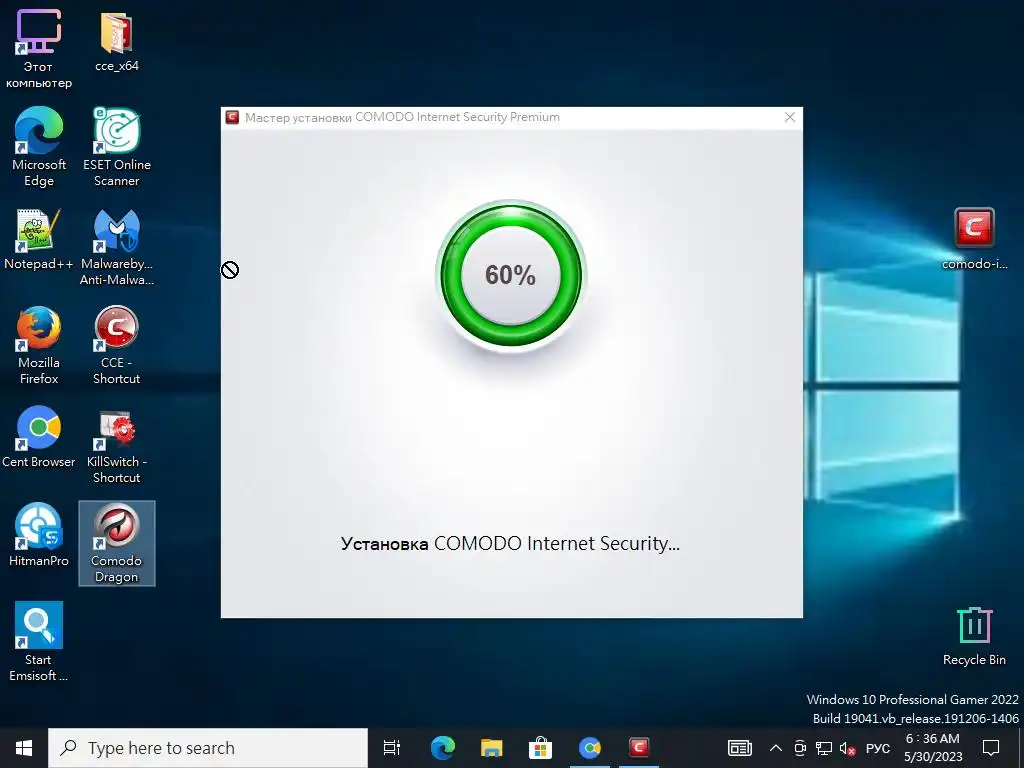Open the network status tray icon

coord(824,748)
